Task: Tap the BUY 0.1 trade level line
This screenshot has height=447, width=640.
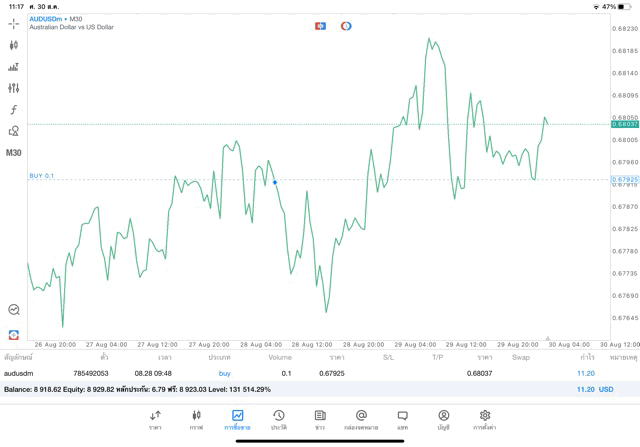Action: point(42,176)
